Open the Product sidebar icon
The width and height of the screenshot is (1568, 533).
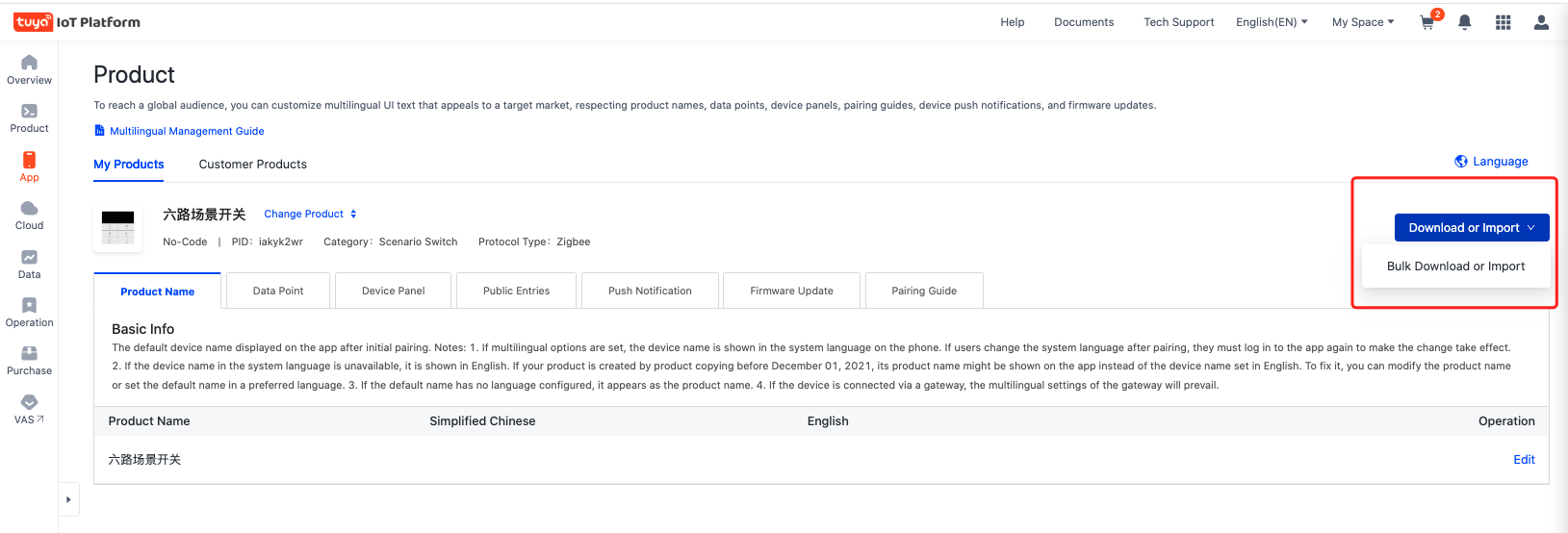[x=29, y=111]
